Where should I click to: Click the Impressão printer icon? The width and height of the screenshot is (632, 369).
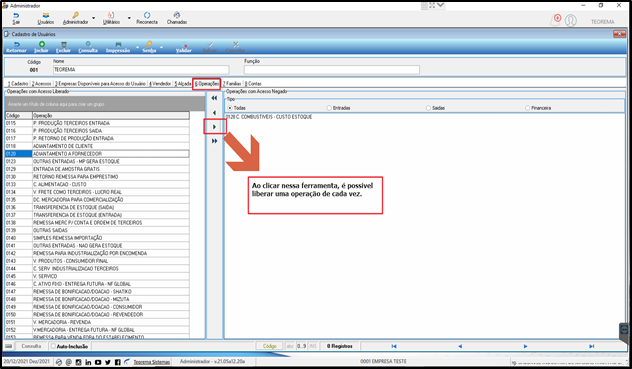click(118, 44)
